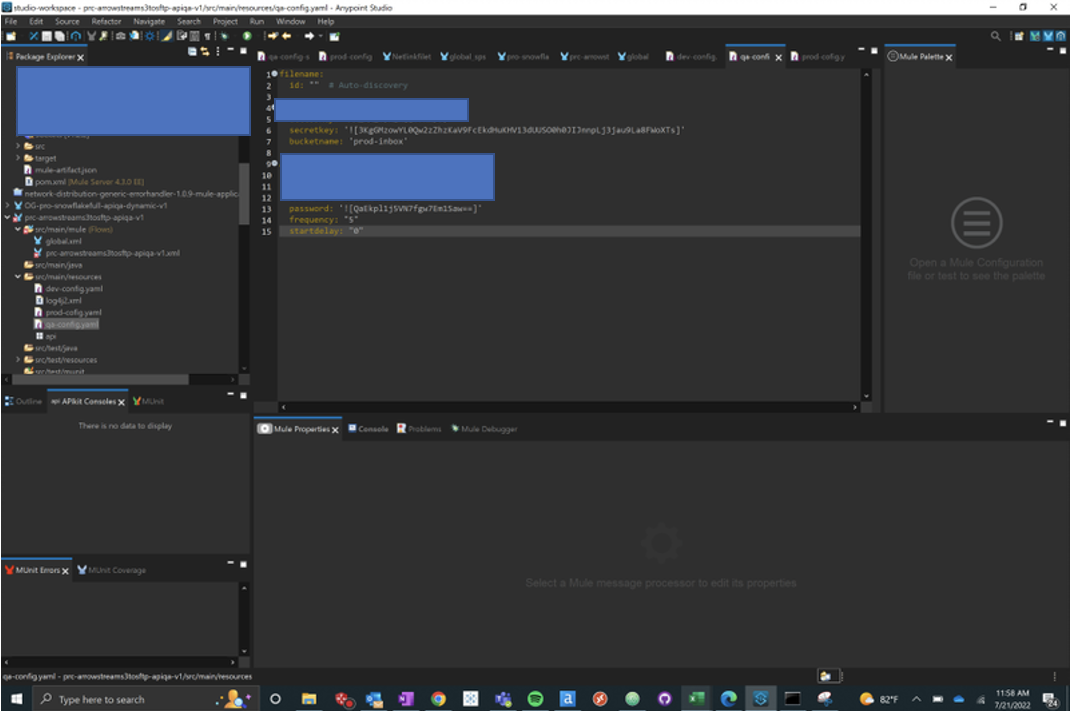Minimize the Package Explorer panel
1071x711 pixels.
[230, 50]
